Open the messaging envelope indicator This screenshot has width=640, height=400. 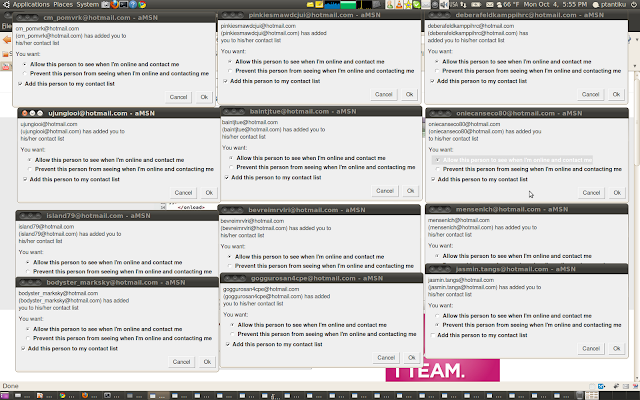click(489, 4)
